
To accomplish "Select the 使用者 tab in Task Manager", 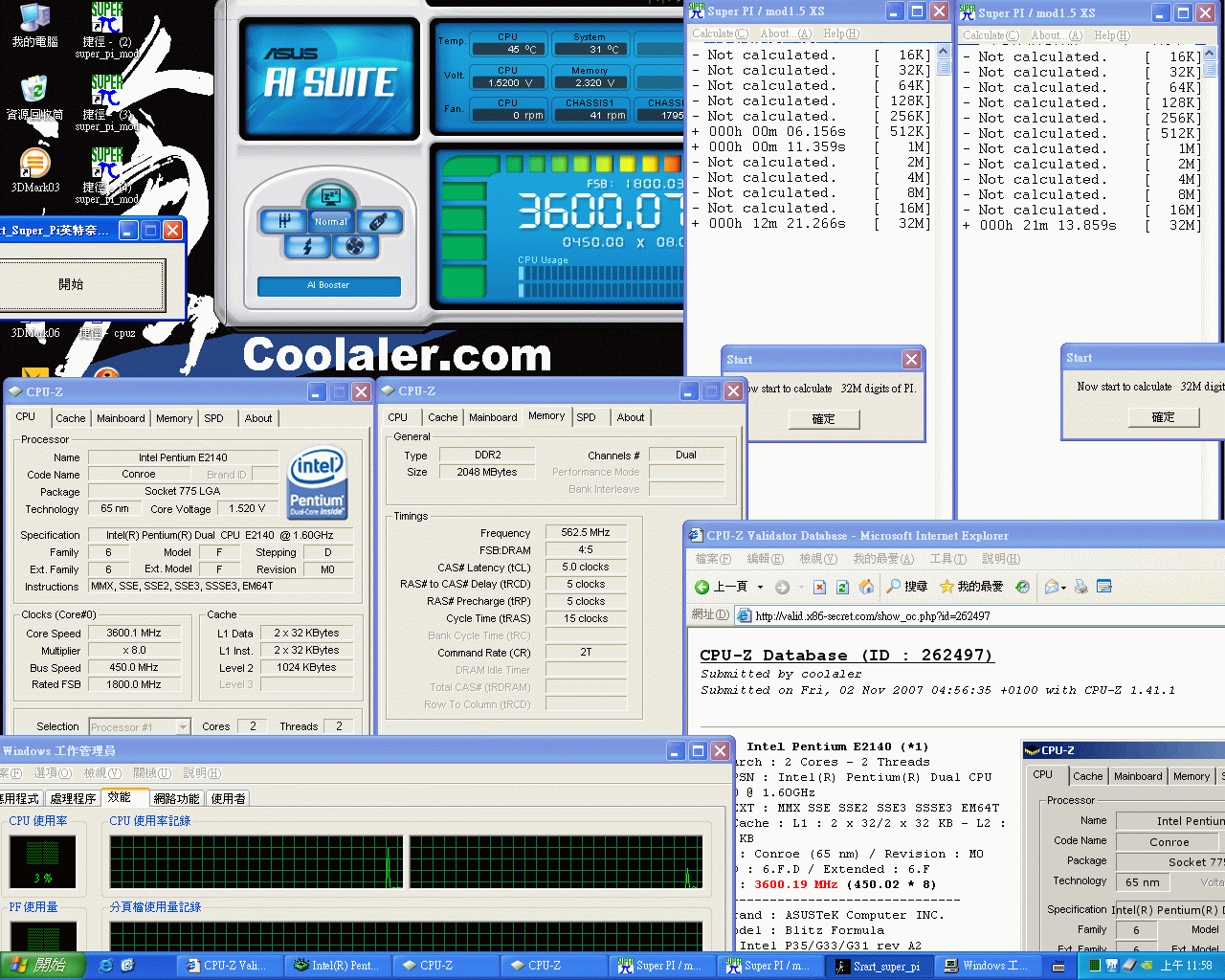I will tap(228, 798).
